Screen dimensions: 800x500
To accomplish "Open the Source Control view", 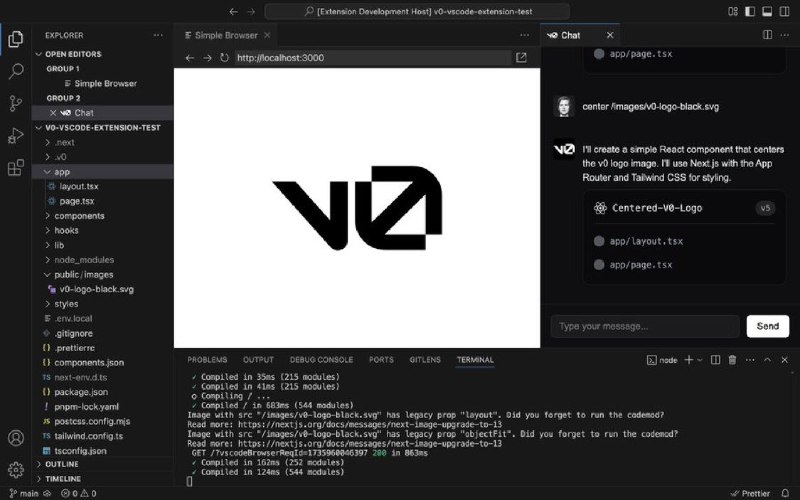I will click(16, 104).
